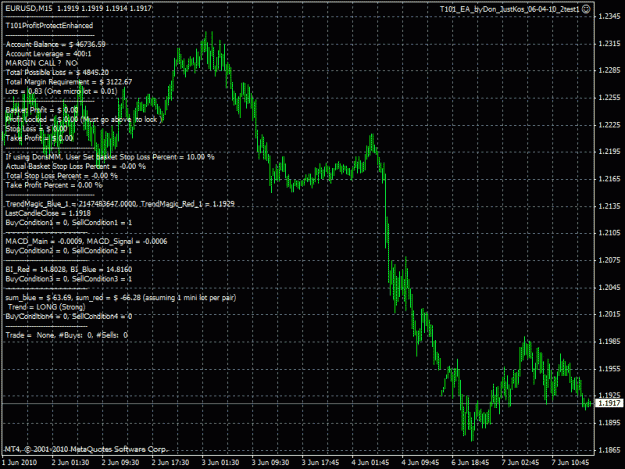
Task: Click price scale label 1.2135
Action: (610, 206)
